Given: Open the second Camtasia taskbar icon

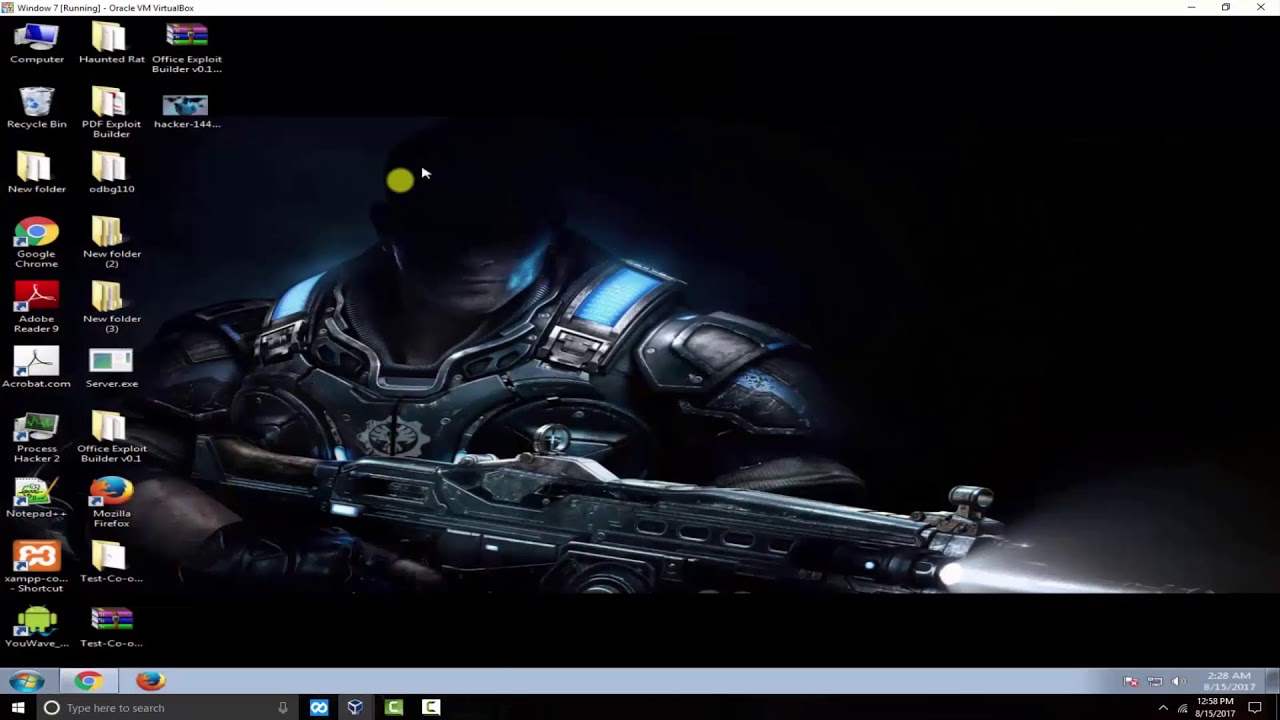Looking at the screenshot, I should coord(431,707).
